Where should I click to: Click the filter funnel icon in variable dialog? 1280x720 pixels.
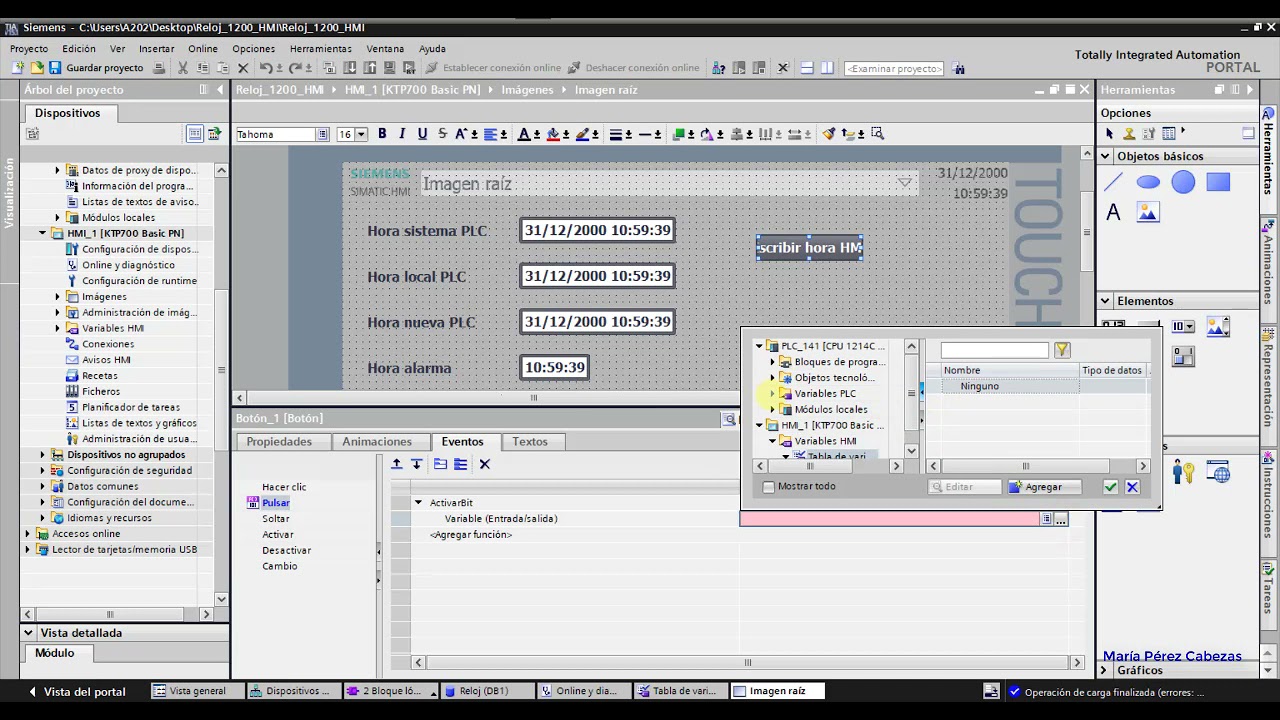coord(1062,350)
